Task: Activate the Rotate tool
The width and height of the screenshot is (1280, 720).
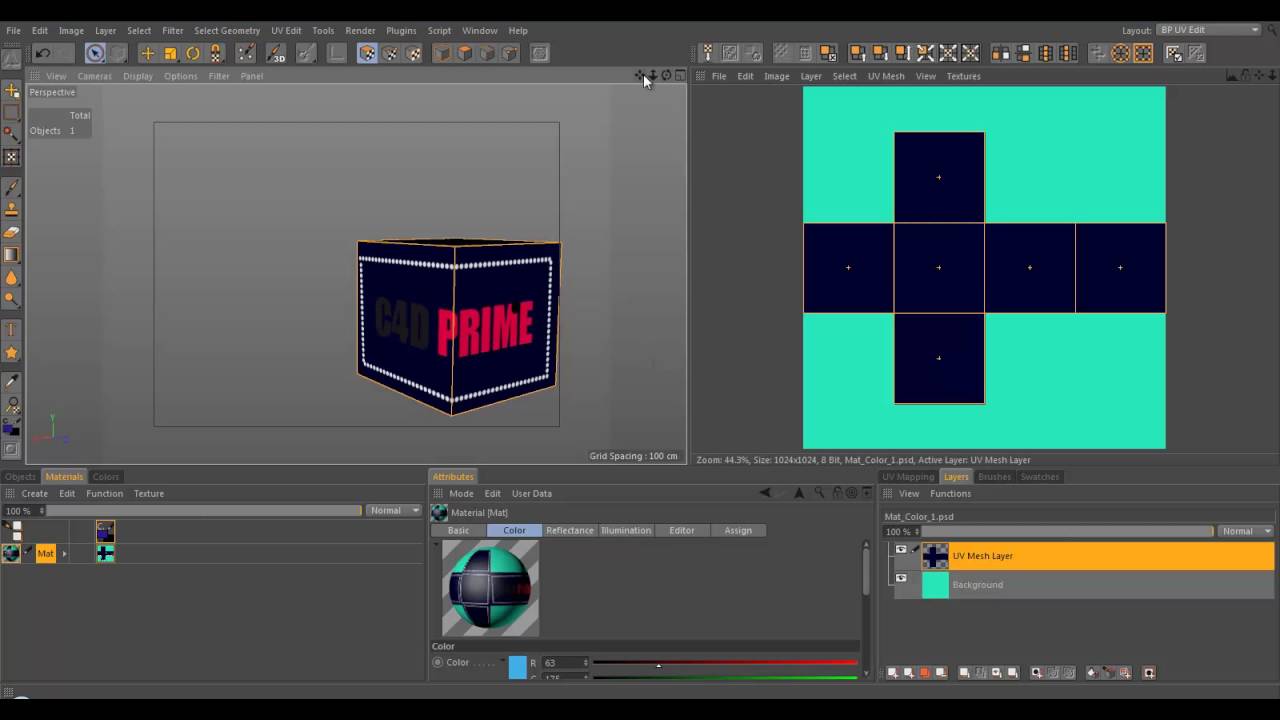Action: pyautogui.click(x=193, y=54)
